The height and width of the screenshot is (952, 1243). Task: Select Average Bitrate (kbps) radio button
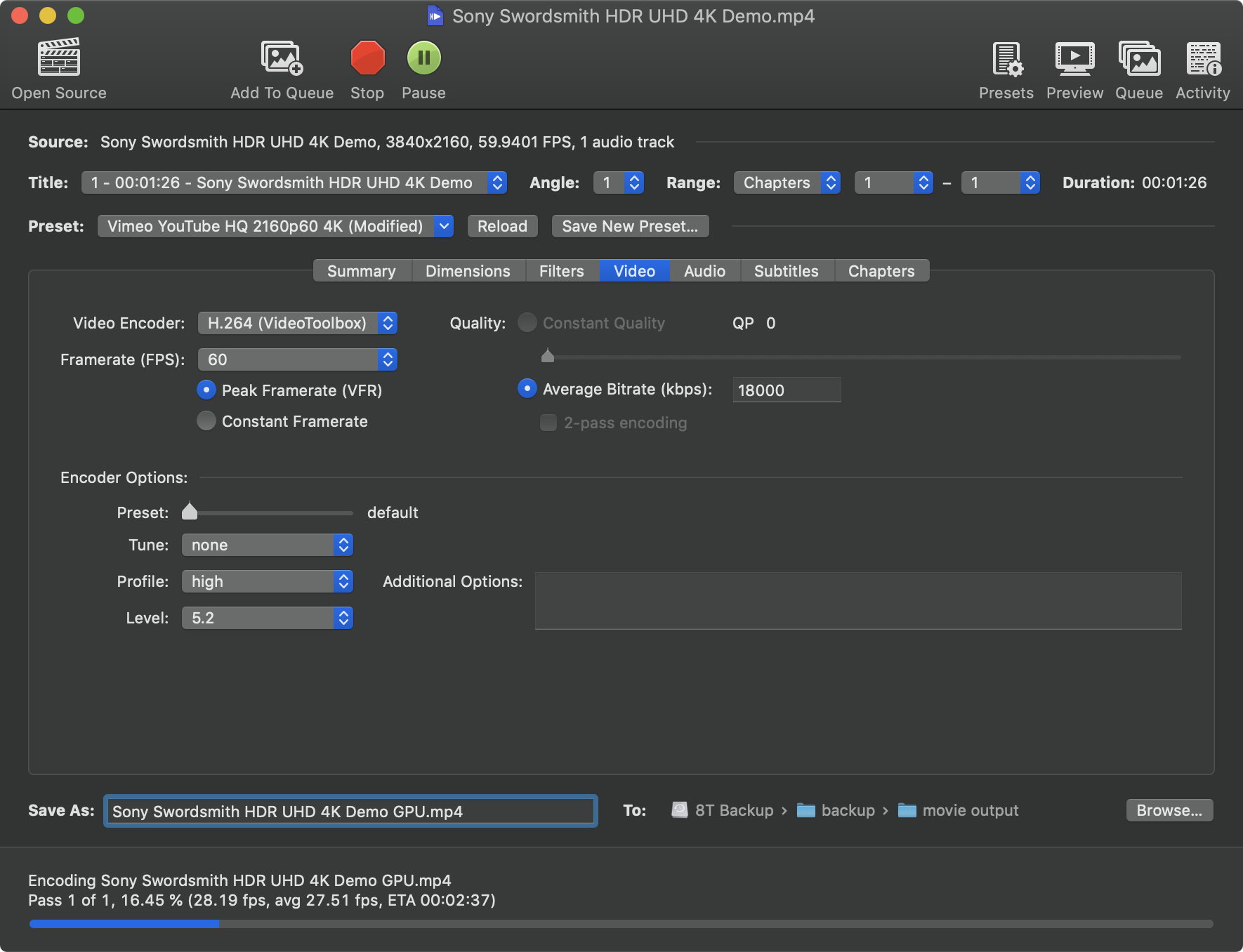[527, 388]
